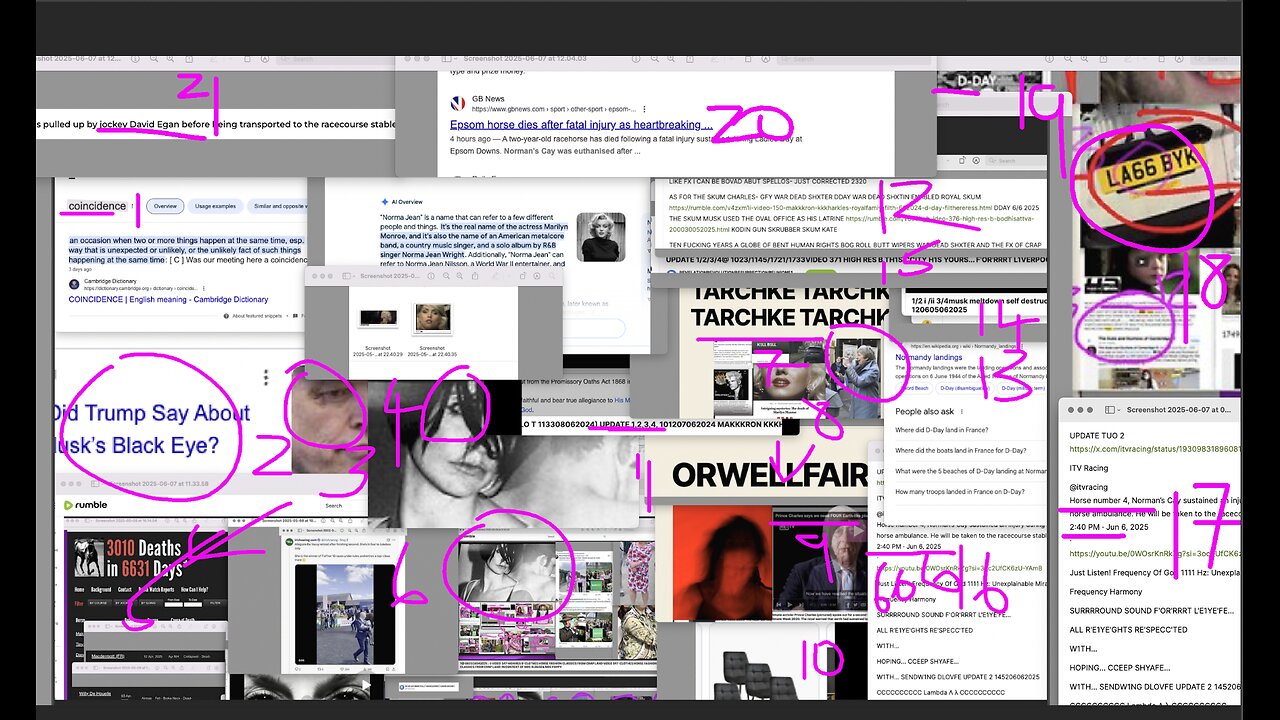The width and height of the screenshot is (1280, 720).
Task: Open the Marilyn Monroe portrait thumbnail
Action: click(x=601, y=237)
